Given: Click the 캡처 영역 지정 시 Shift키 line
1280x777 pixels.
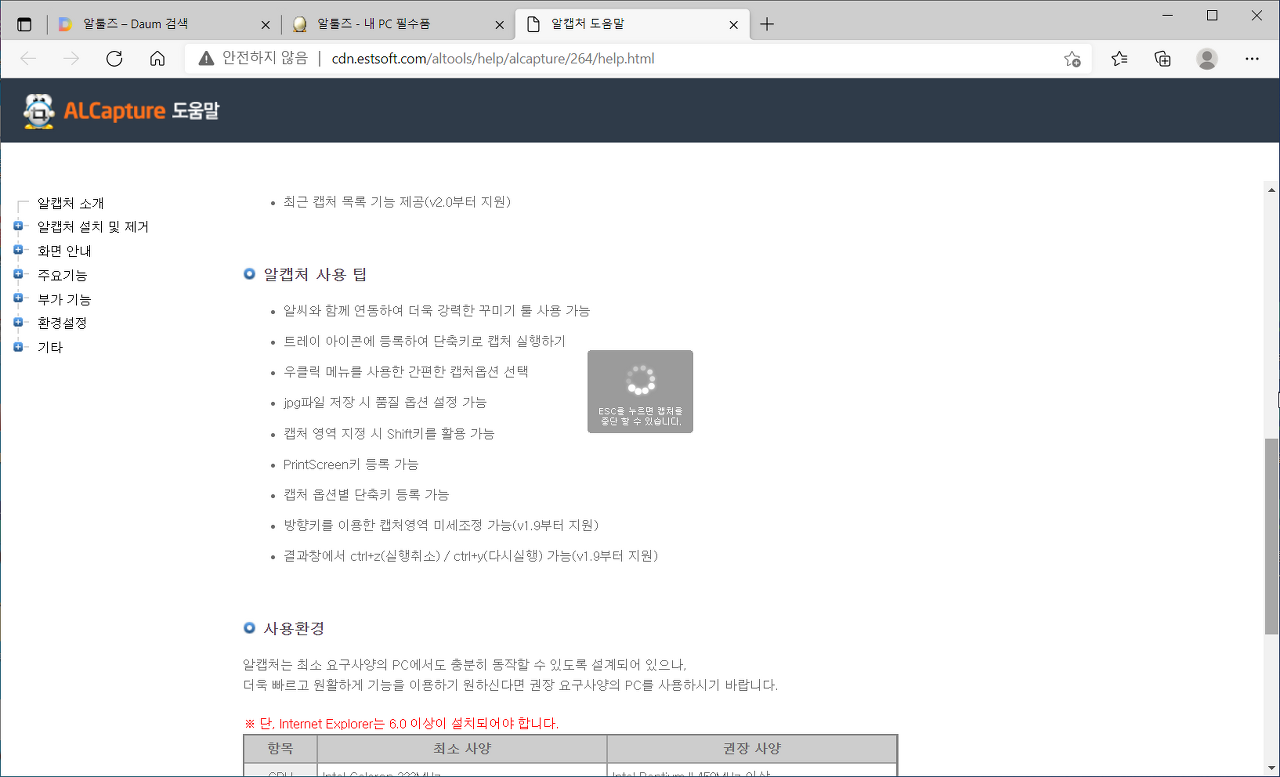Looking at the screenshot, I should [389, 434].
